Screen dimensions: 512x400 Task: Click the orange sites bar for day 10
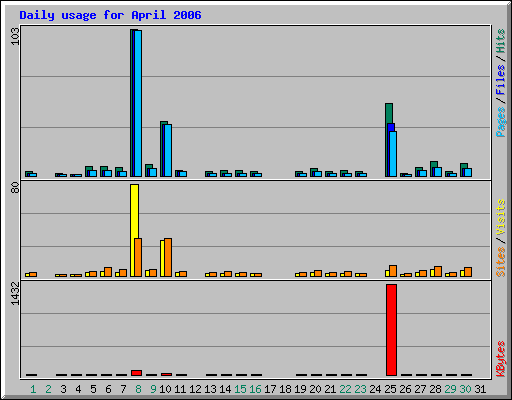pos(168,257)
